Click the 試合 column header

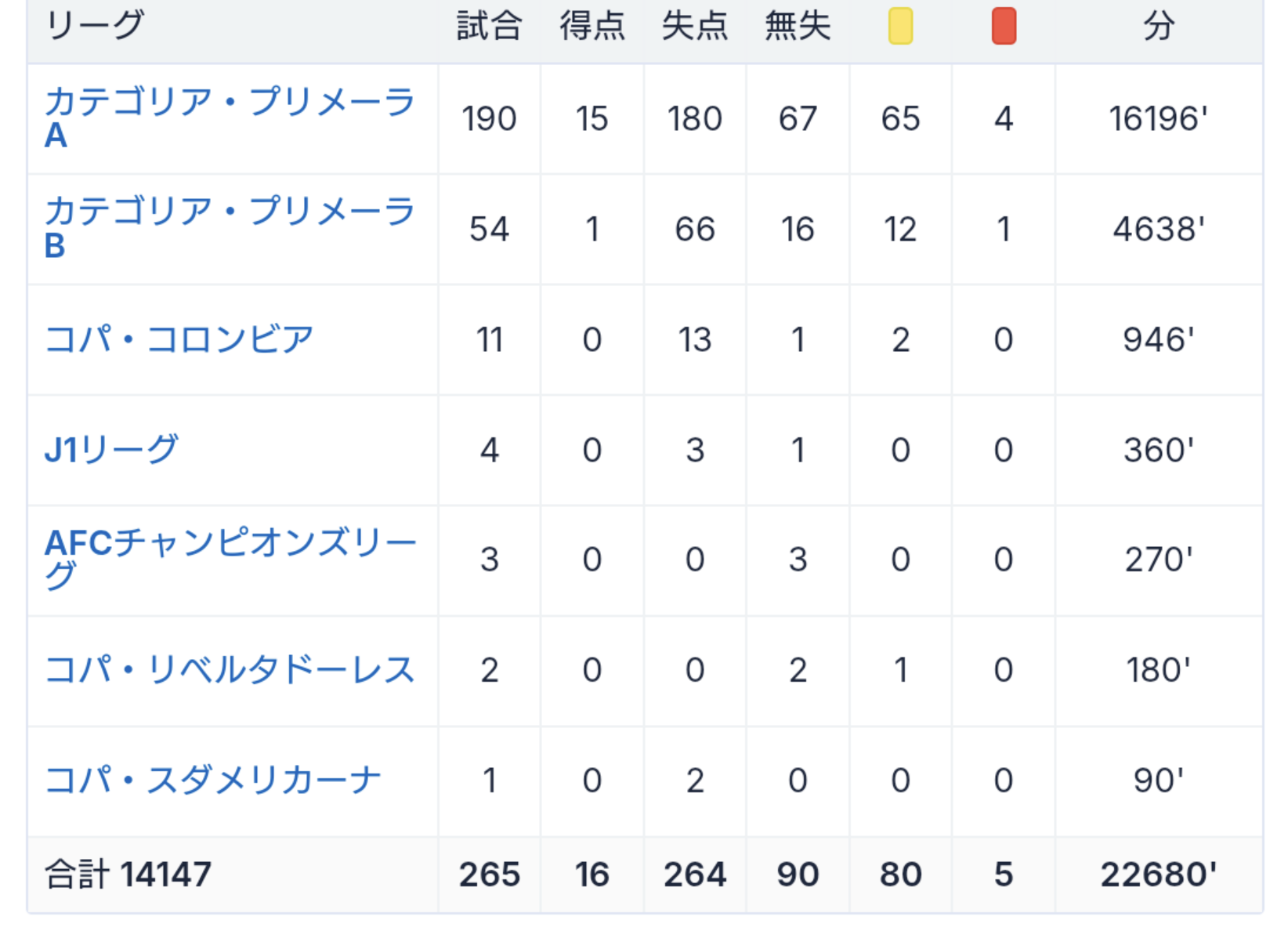click(x=489, y=26)
